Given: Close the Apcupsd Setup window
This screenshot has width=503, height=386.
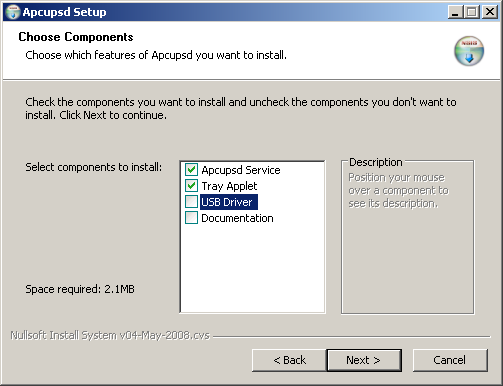Looking at the screenshot, I should click(490, 12).
